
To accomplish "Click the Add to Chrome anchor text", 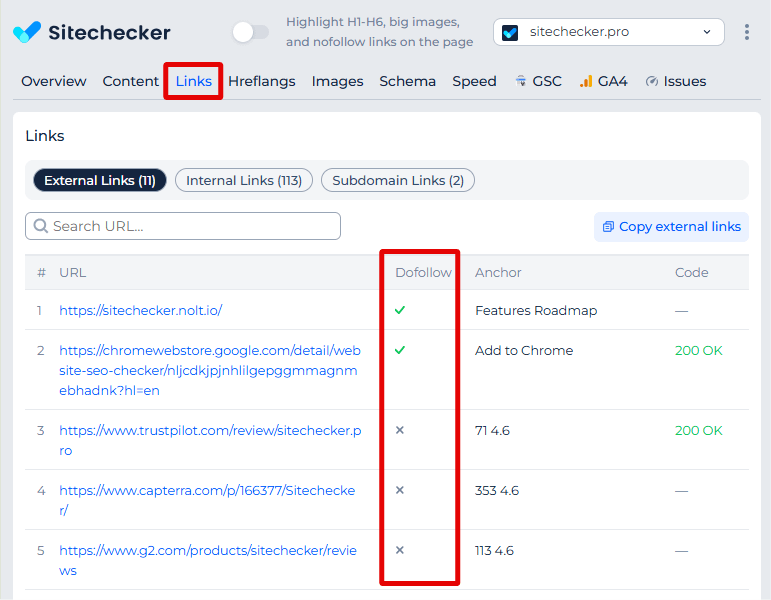I will point(524,350).
